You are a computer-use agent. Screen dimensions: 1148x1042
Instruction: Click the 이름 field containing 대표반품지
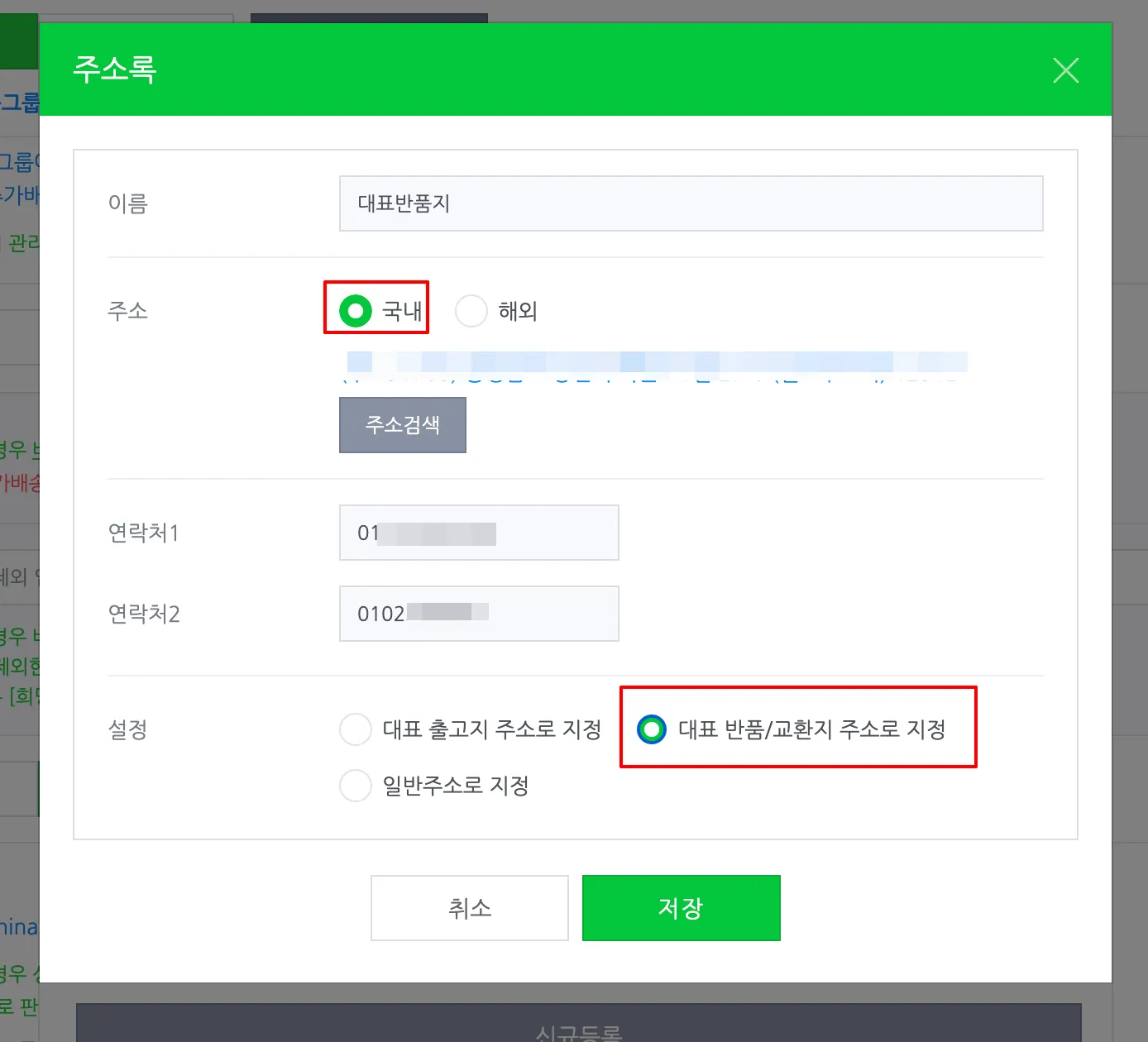point(691,203)
